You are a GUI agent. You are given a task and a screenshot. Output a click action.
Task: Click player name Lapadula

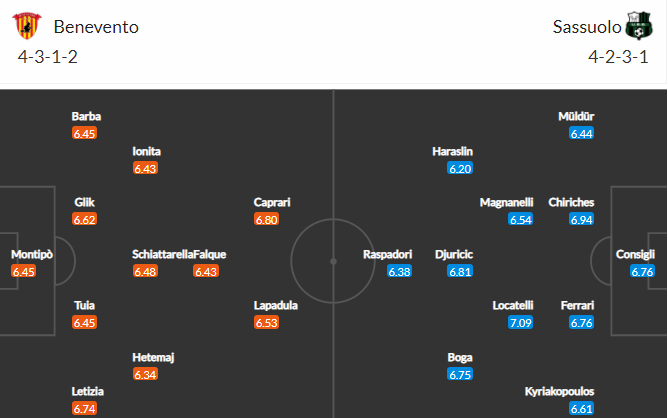coord(276,305)
